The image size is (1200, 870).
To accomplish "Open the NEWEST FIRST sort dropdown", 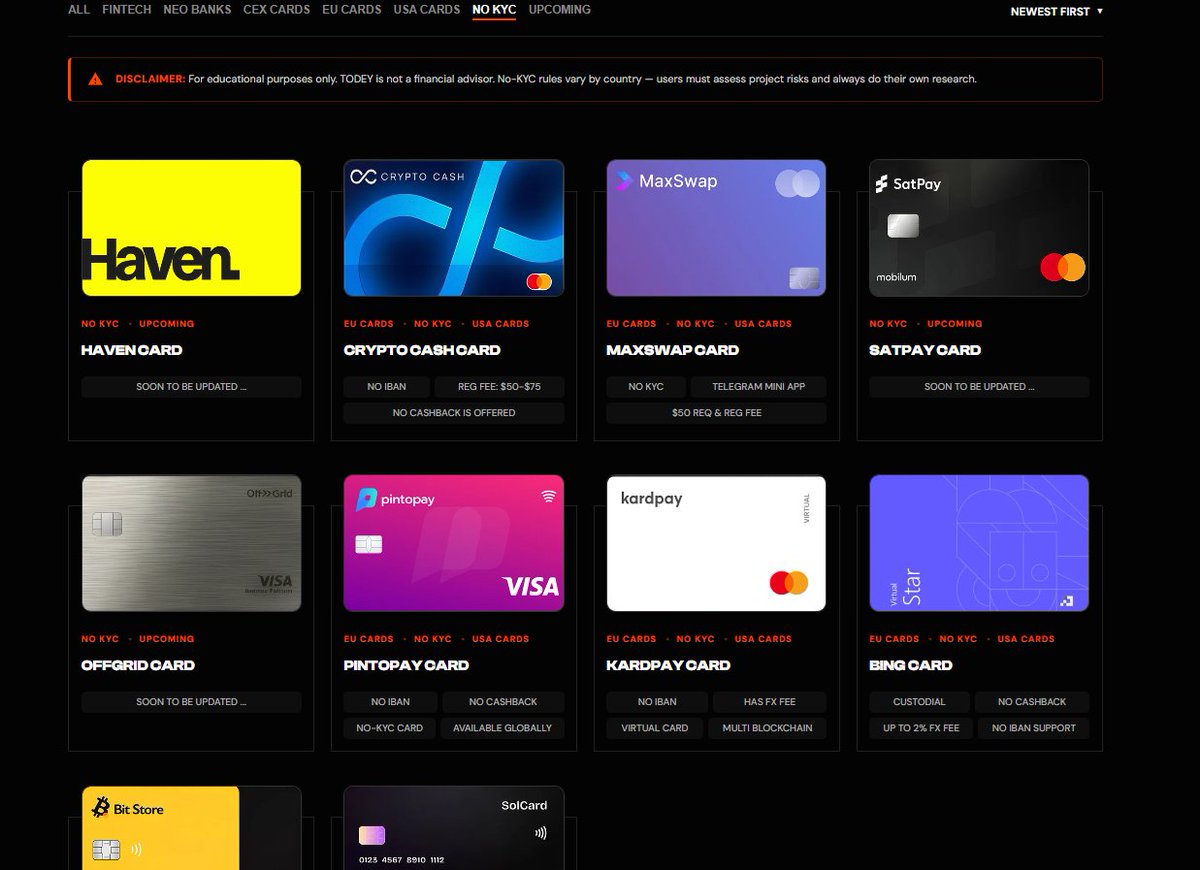I will (x=1057, y=12).
